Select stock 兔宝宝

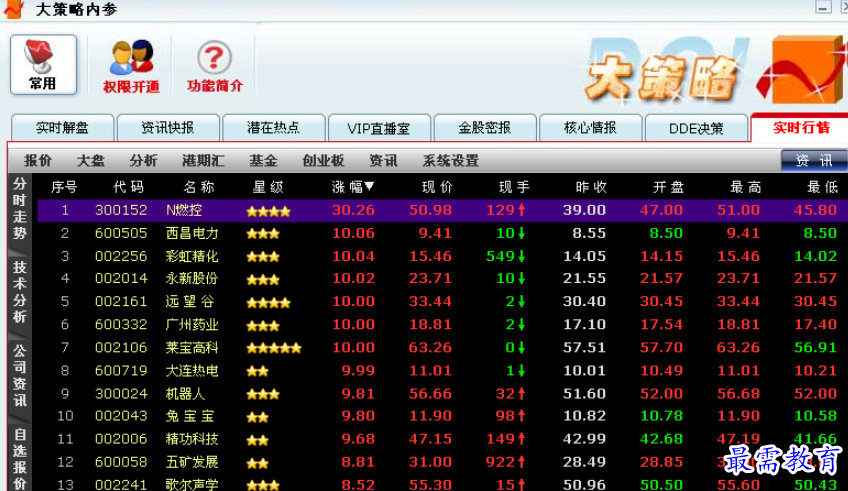(x=190, y=416)
